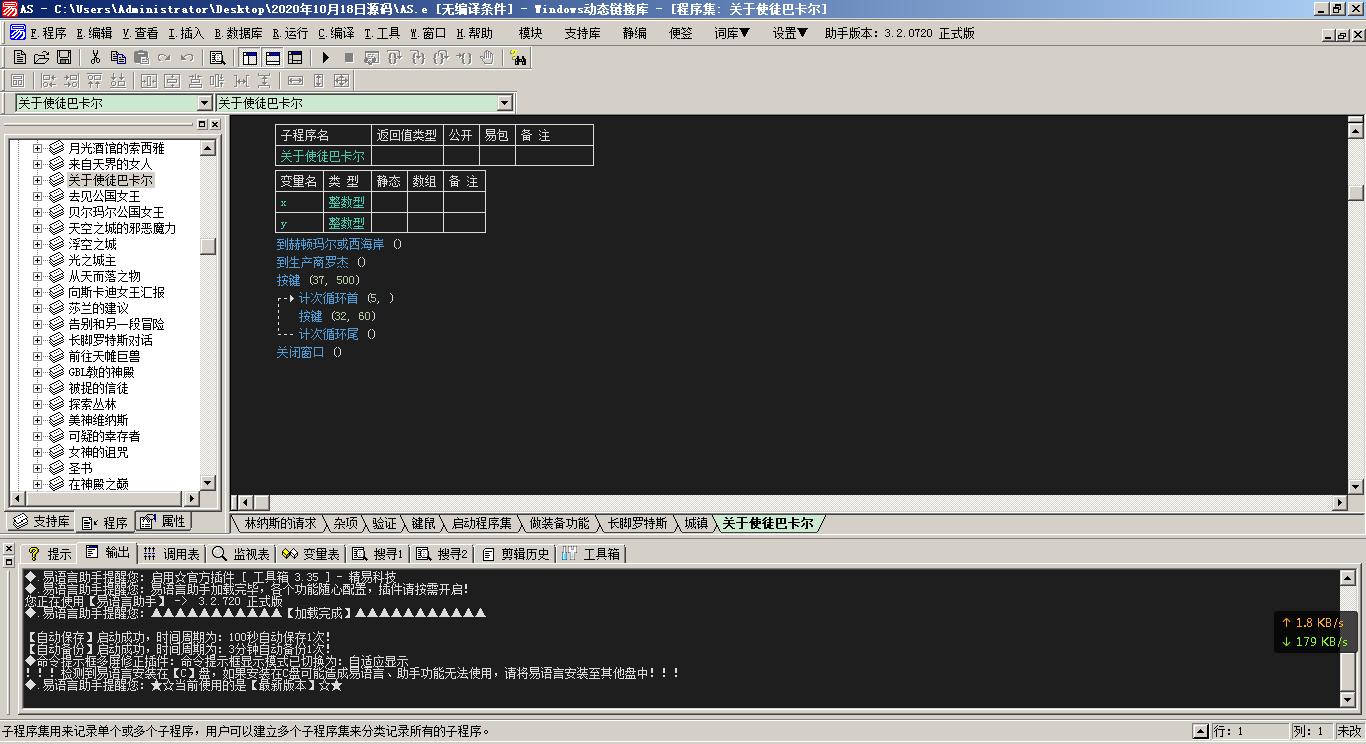Click the book icon beside 圣书
The height and width of the screenshot is (744, 1366).
56,468
